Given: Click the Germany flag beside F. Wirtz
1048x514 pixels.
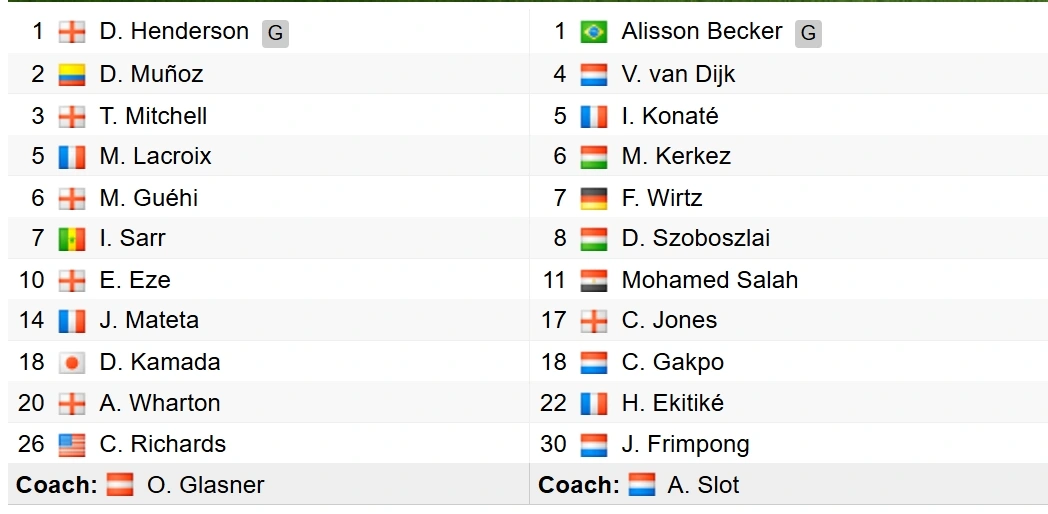Looking at the screenshot, I should tap(594, 198).
